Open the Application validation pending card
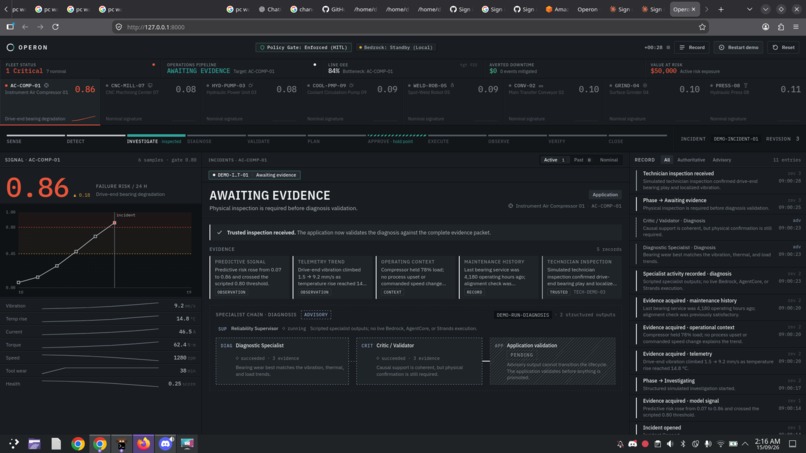 [553, 361]
